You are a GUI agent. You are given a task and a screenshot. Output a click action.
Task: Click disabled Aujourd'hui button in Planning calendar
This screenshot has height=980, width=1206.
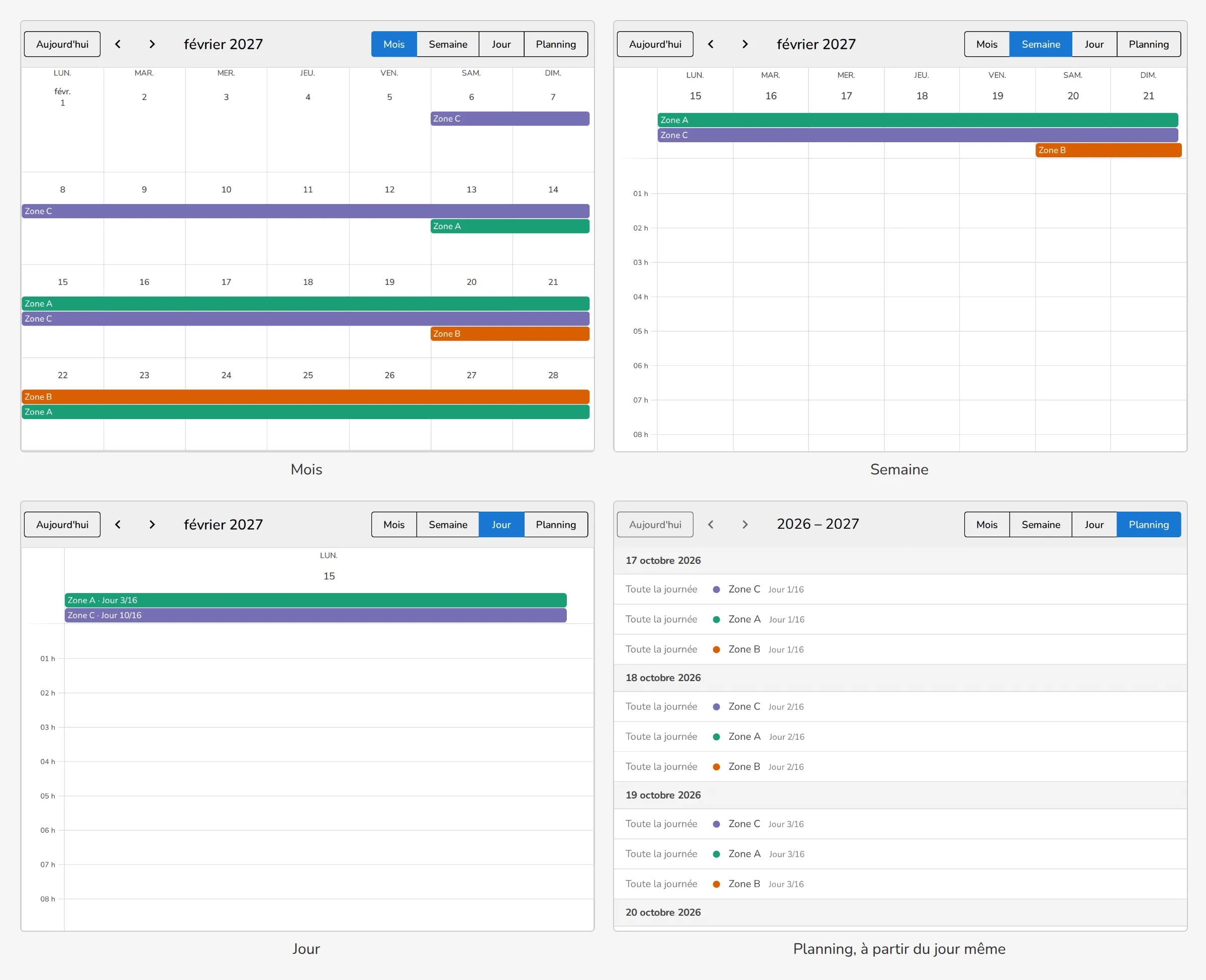[655, 525]
